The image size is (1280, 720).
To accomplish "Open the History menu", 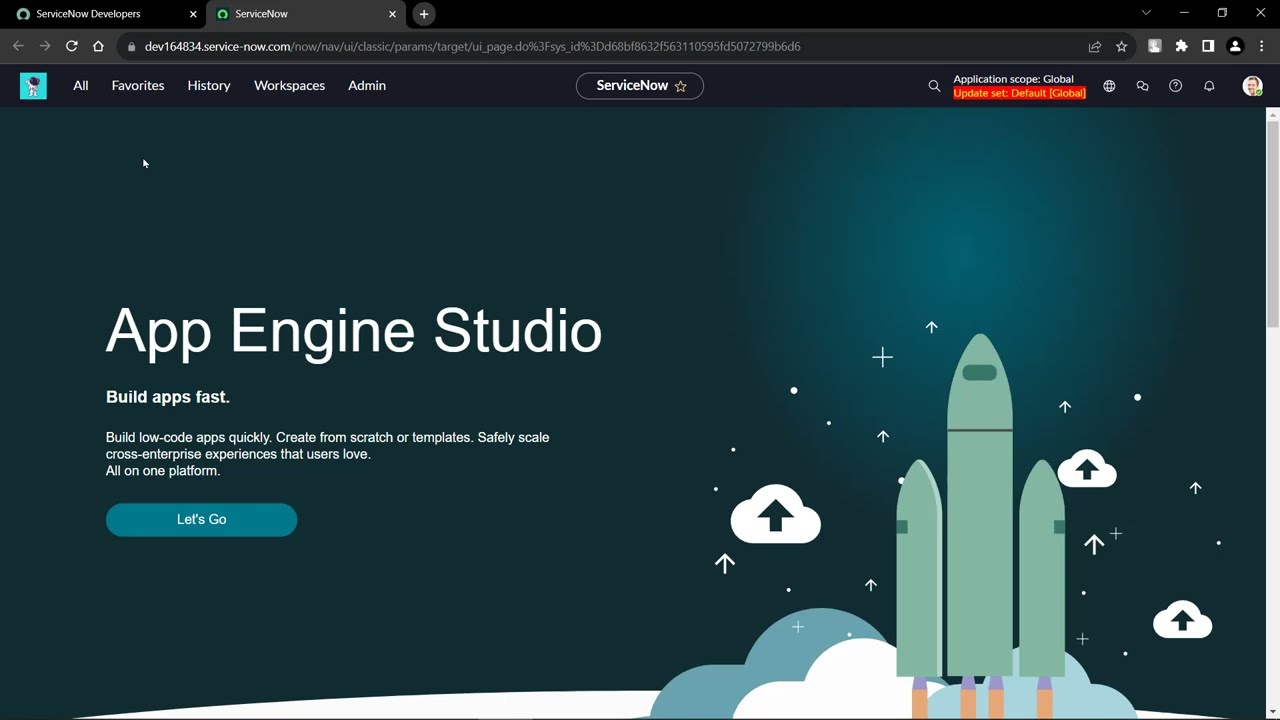I will tap(209, 86).
